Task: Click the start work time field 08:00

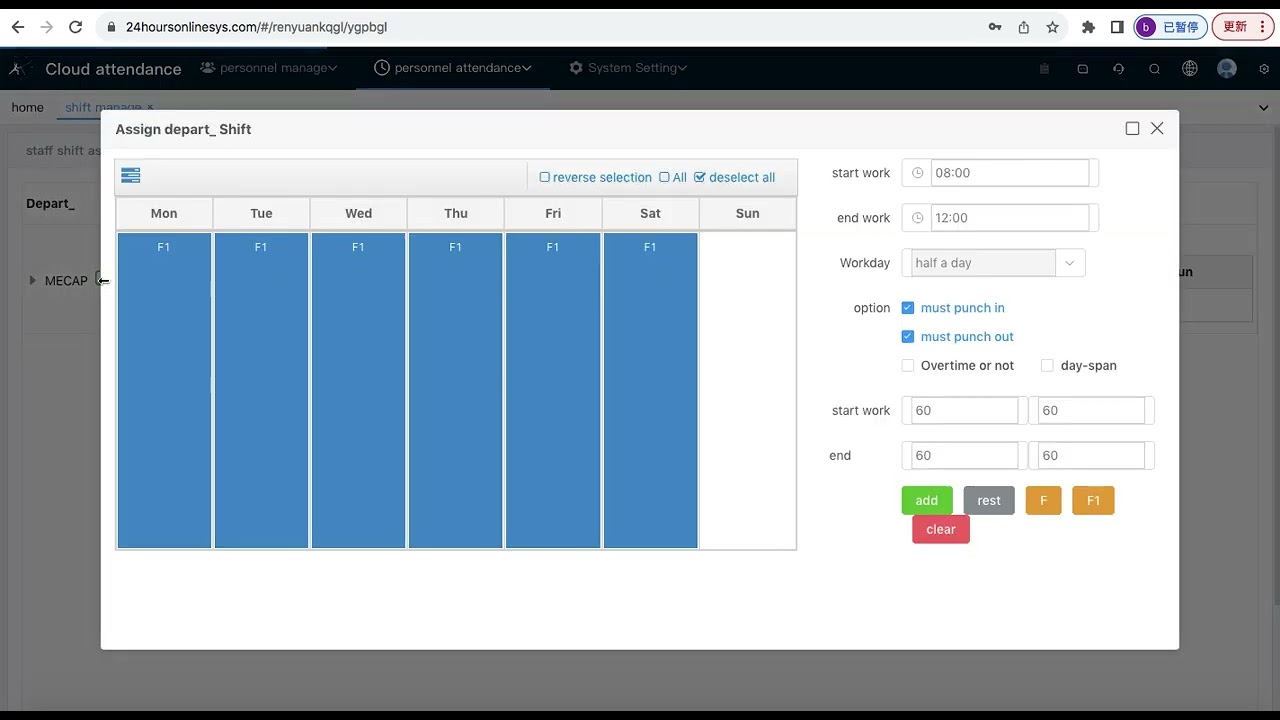Action: (1010, 173)
